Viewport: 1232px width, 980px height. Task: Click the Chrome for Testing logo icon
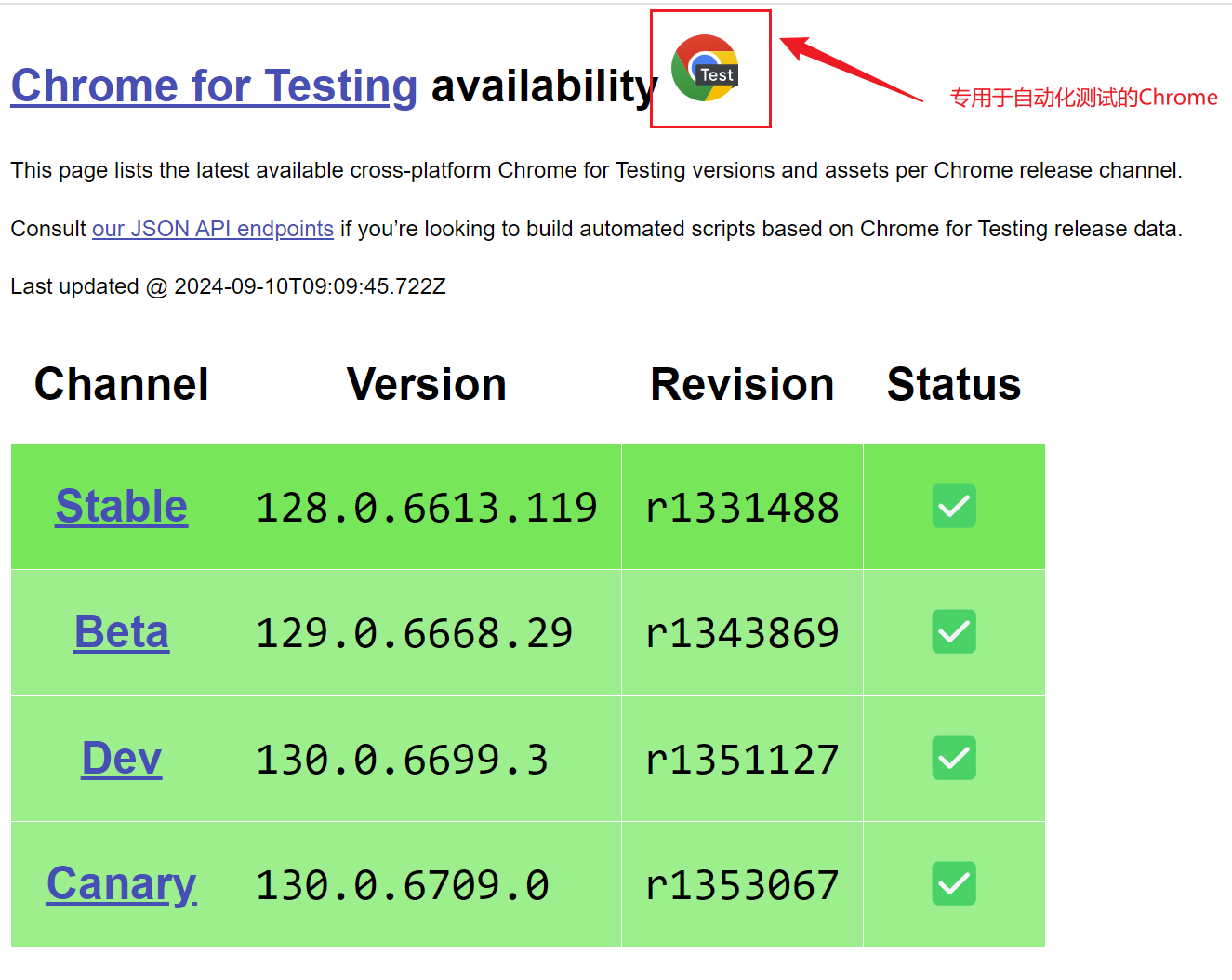tap(706, 68)
